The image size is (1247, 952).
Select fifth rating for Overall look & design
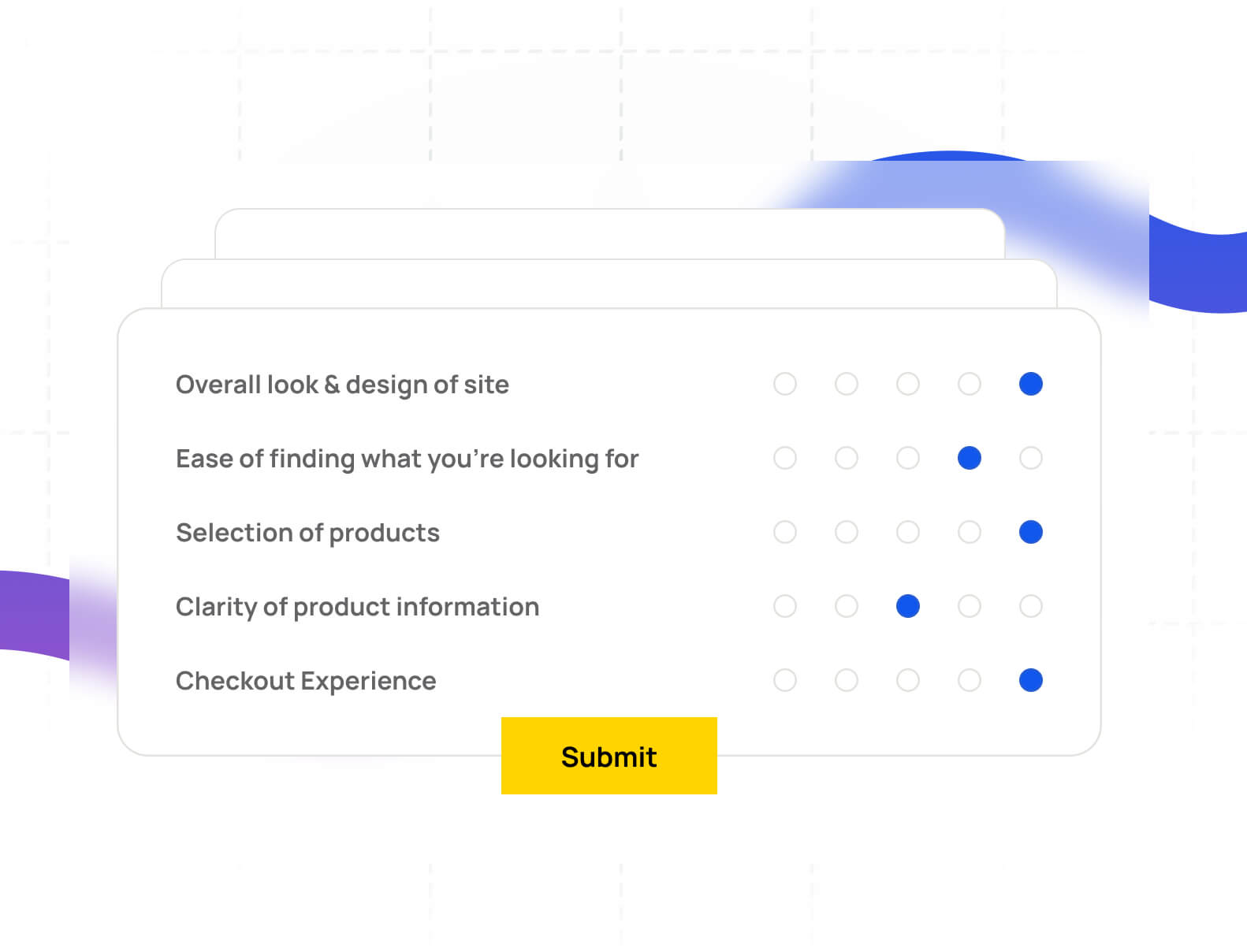[1030, 384]
